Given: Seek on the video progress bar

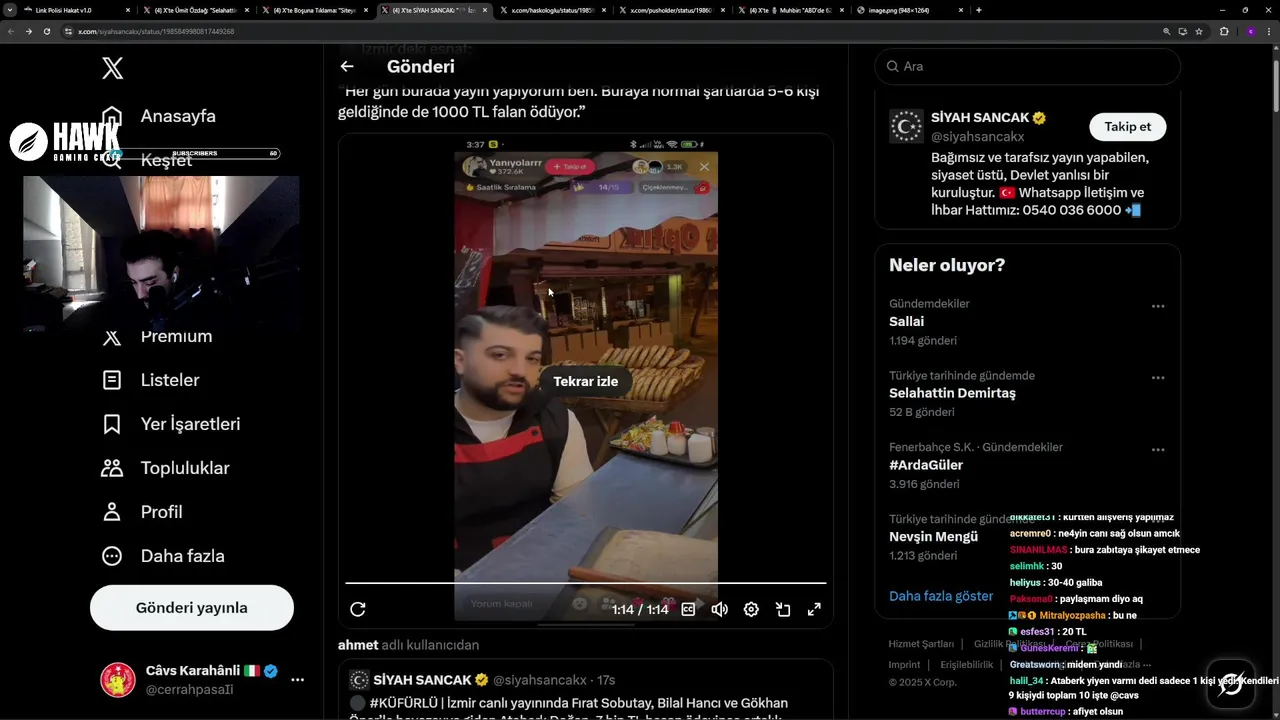Looking at the screenshot, I should click(586, 582).
